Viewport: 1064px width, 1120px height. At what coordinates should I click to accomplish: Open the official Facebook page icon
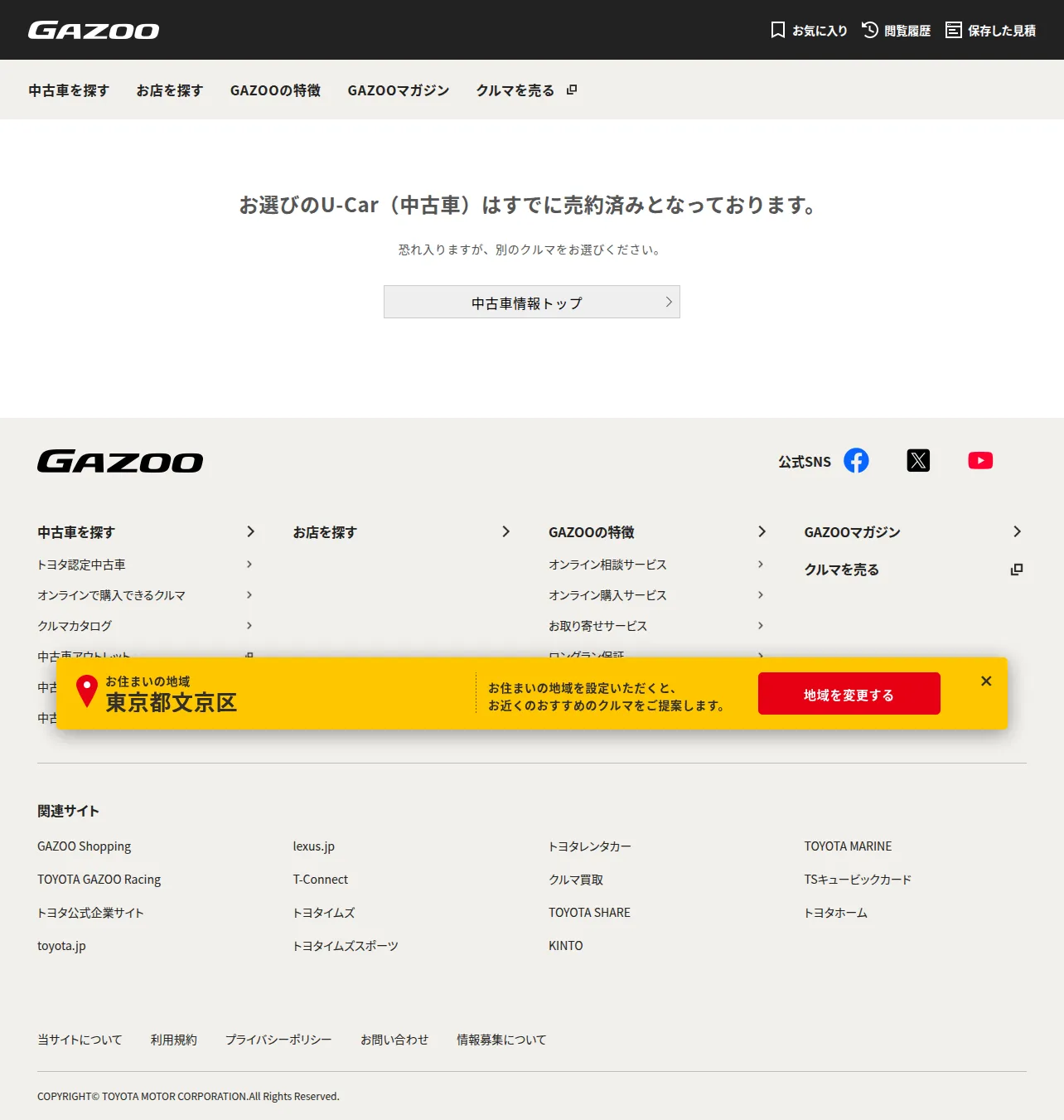click(856, 460)
